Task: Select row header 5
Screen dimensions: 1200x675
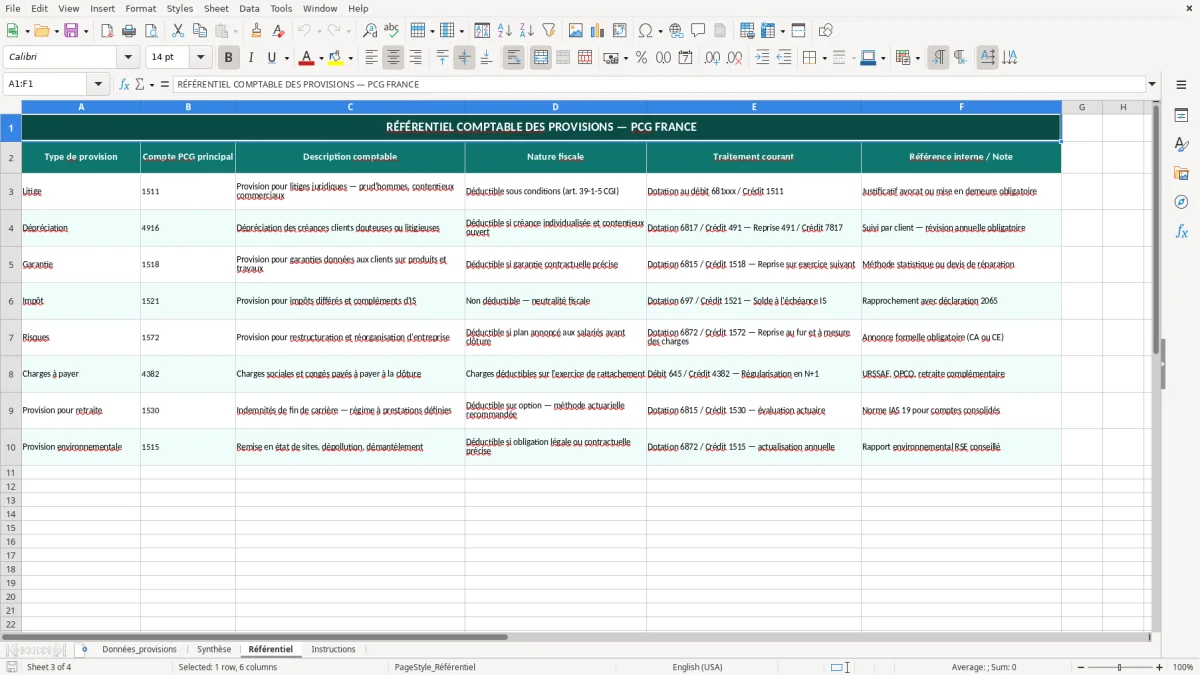Action: [x=11, y=265]
